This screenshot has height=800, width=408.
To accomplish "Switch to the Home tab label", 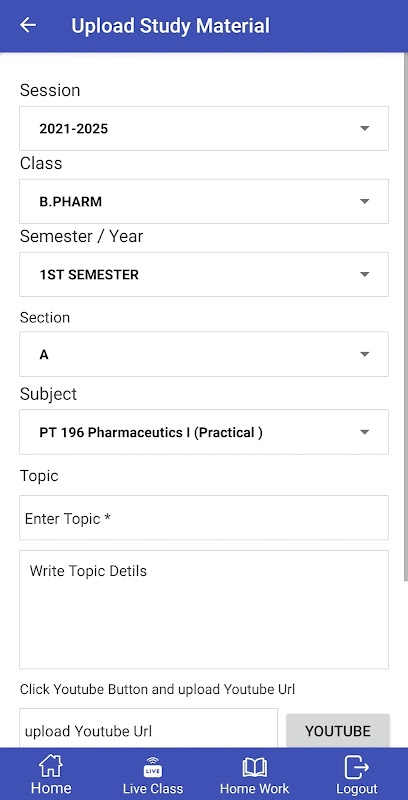I will pos(51,788).
